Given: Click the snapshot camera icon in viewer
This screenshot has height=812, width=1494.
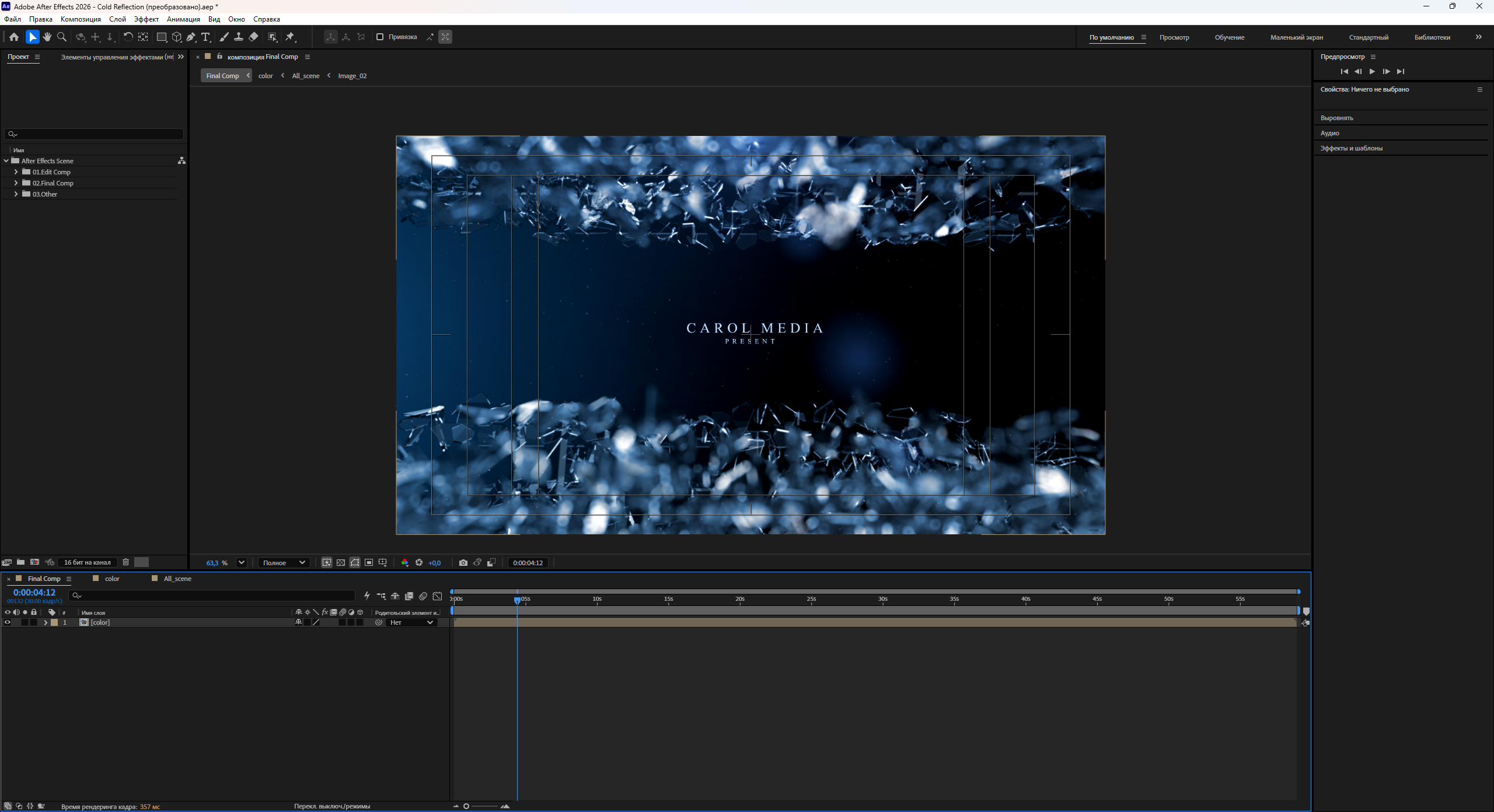Looking at the screenshot, I should tap(463, 562).
